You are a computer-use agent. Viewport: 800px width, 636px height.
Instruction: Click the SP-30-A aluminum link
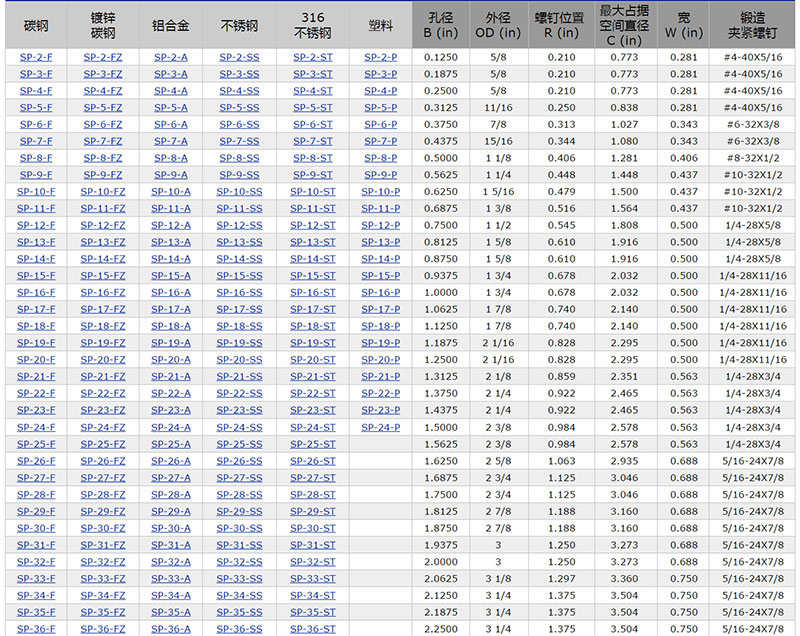(171, 528)
